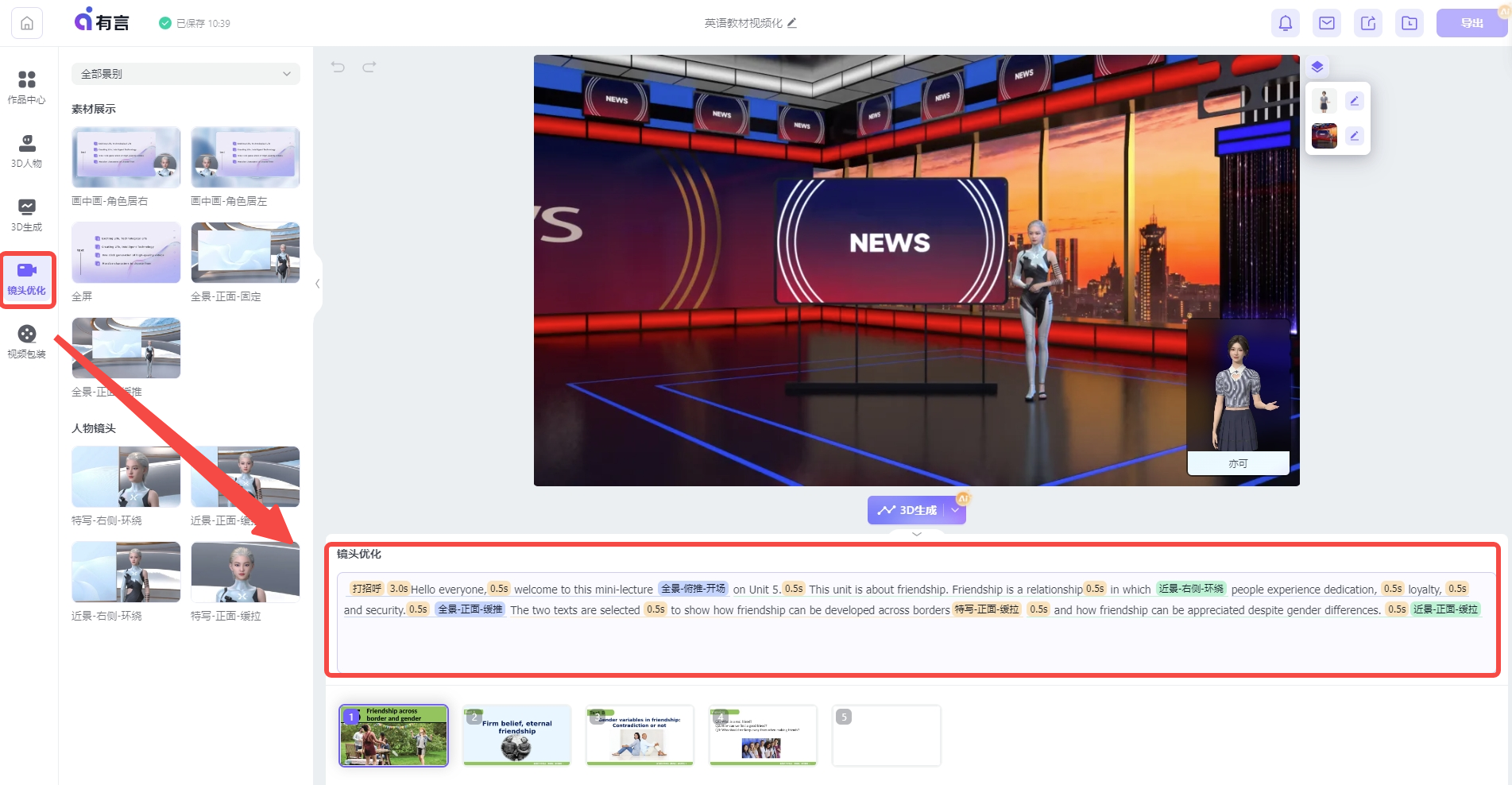Click the share icon in top bar
The height and width of the screenshot is (785, 1512).
click(1368, 23)
